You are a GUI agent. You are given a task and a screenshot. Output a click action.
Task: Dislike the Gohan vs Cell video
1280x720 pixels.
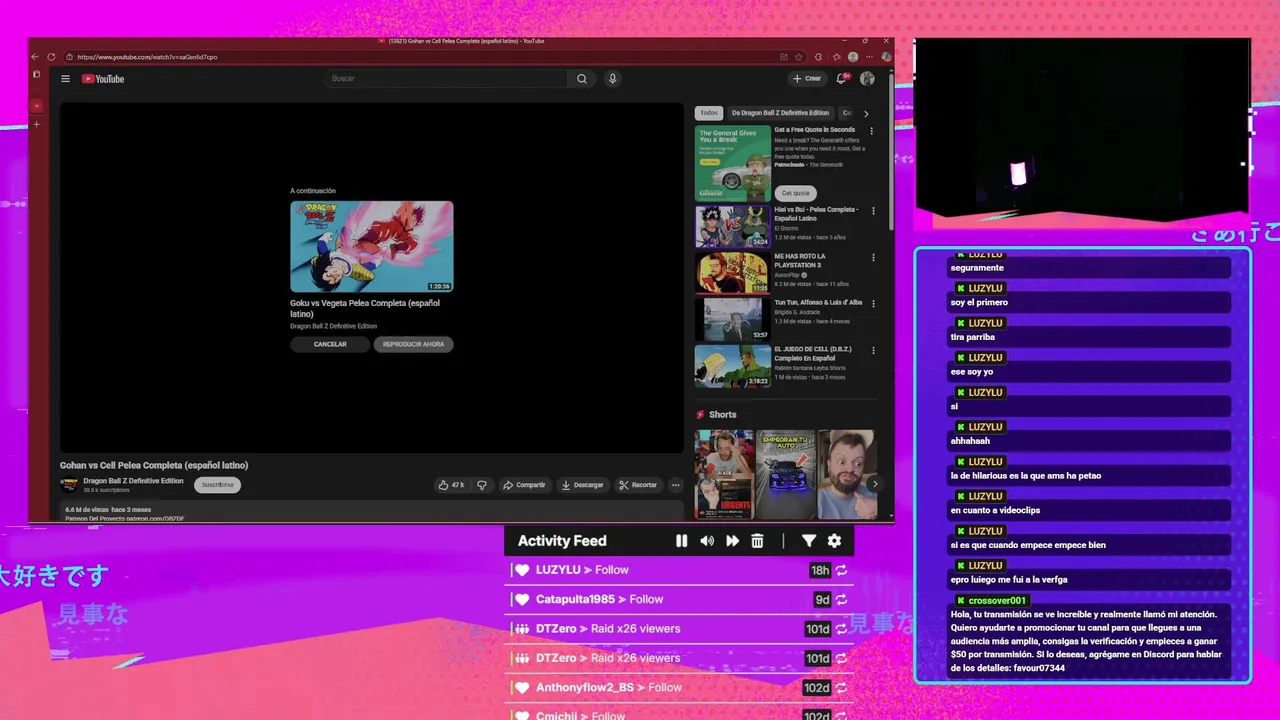click(x=482, y=485)
